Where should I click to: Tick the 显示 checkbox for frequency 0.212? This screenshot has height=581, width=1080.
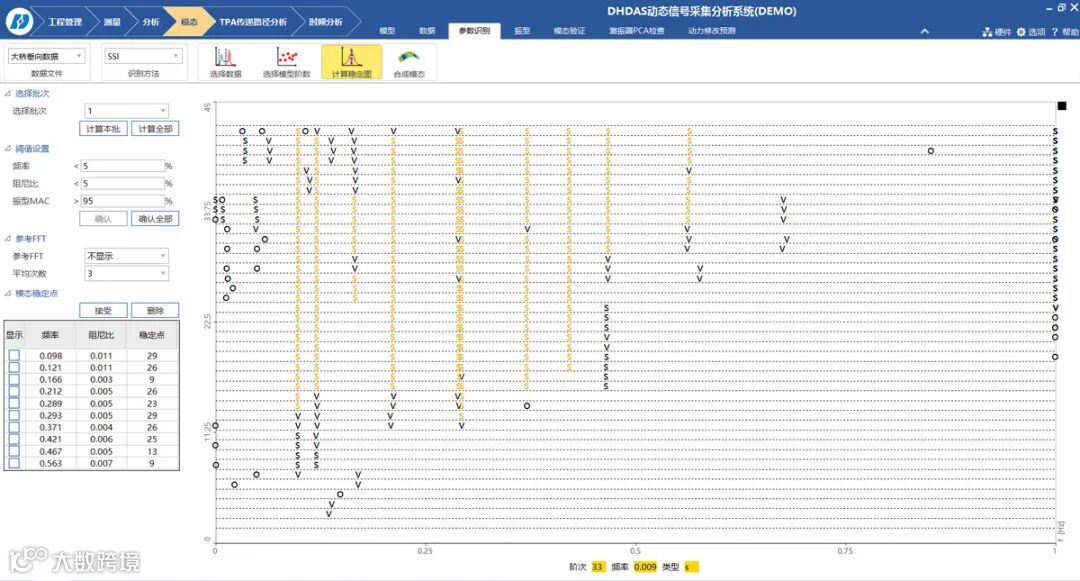(14, 391)
